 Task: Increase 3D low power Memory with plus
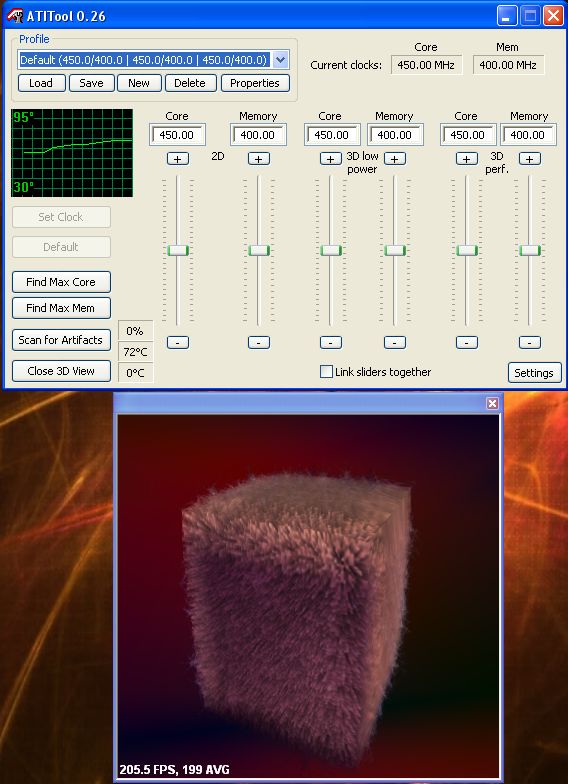(x=394, y=159)
